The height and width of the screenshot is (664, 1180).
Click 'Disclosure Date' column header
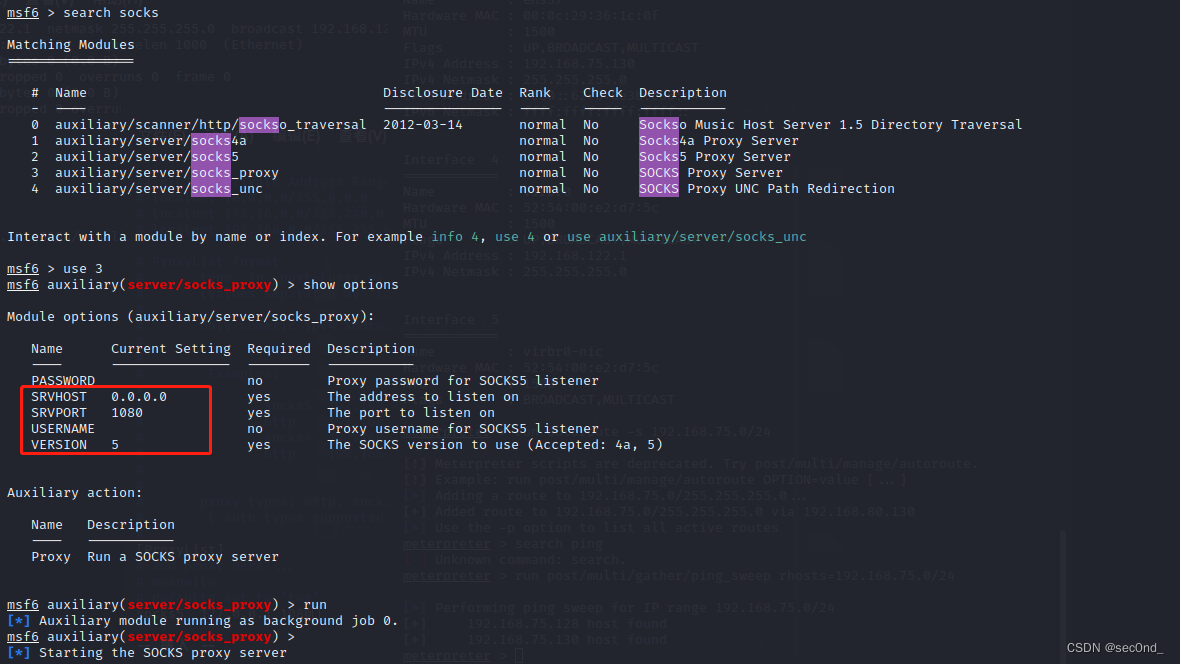pyautogui.click(x=442, y=93)
